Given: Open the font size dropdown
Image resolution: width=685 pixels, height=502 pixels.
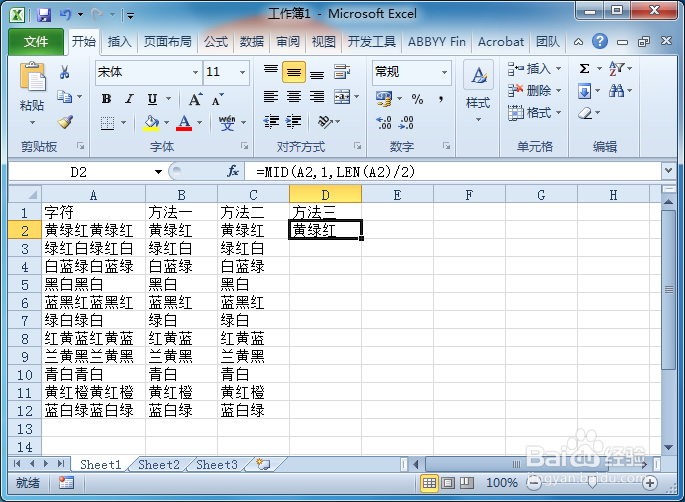Looking at the screenshot, I should click(x=242, y=72).
